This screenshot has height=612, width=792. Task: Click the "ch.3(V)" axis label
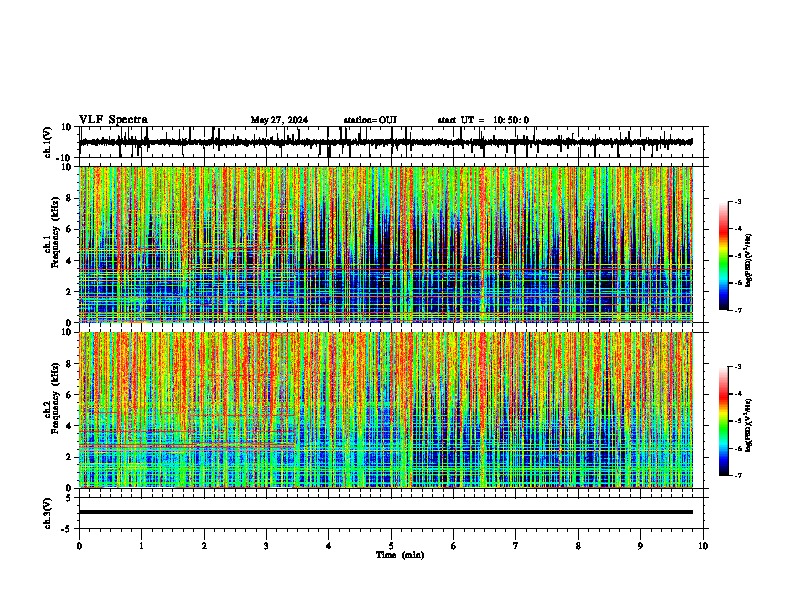(x=47, y=514)
